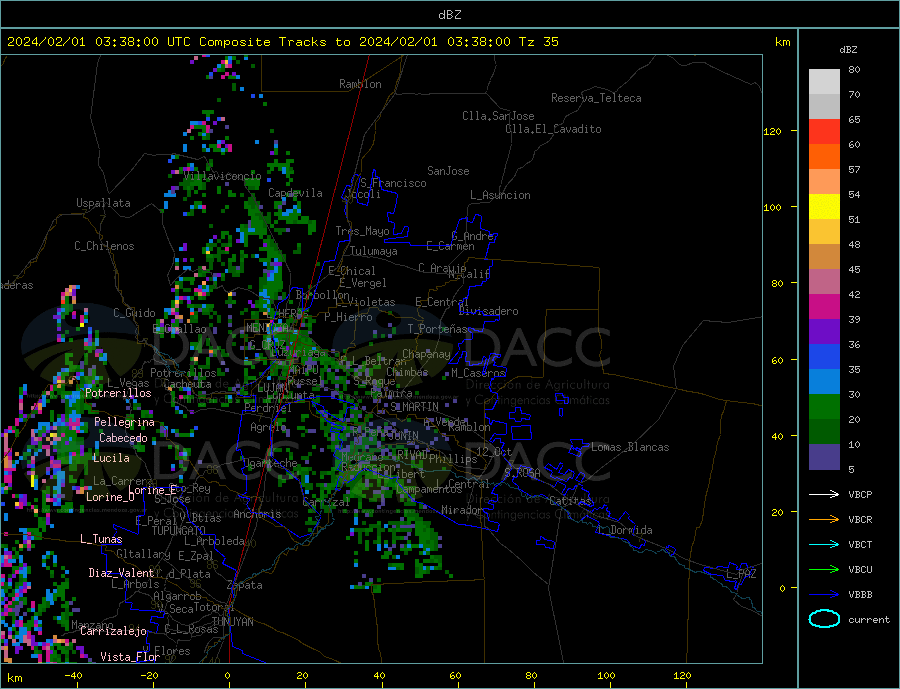
Task: Click the orange VBCR arrow in legend
Action: [x=824, y=520]
